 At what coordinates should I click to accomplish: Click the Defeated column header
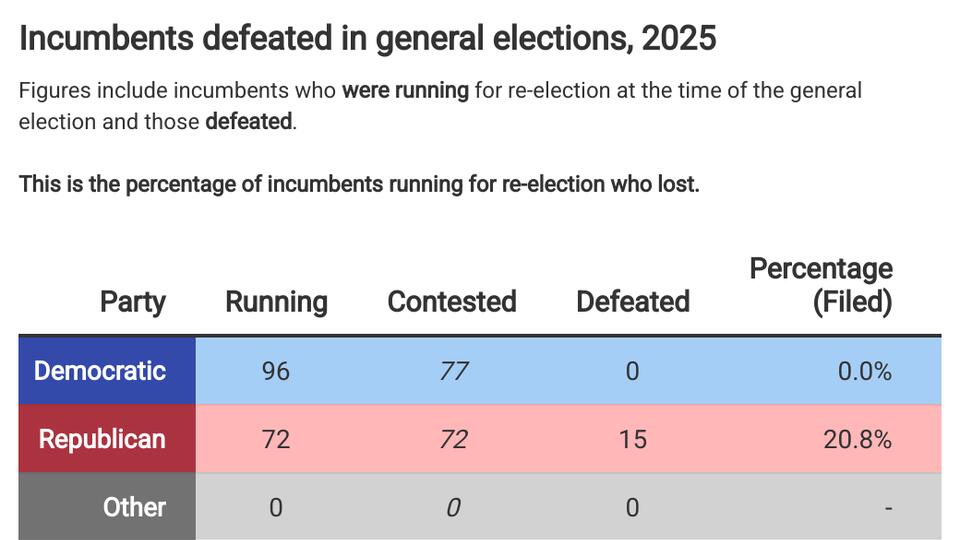tap(632, 301)
